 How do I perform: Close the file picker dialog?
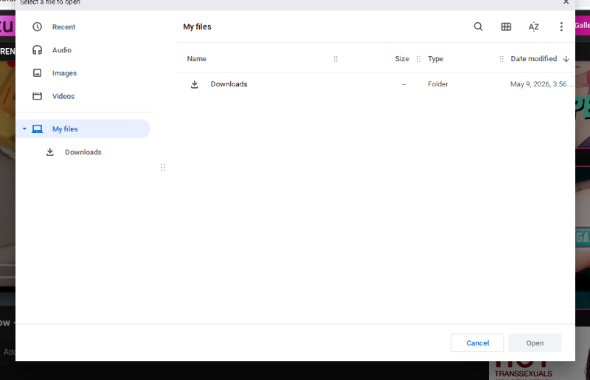(566, 2)
